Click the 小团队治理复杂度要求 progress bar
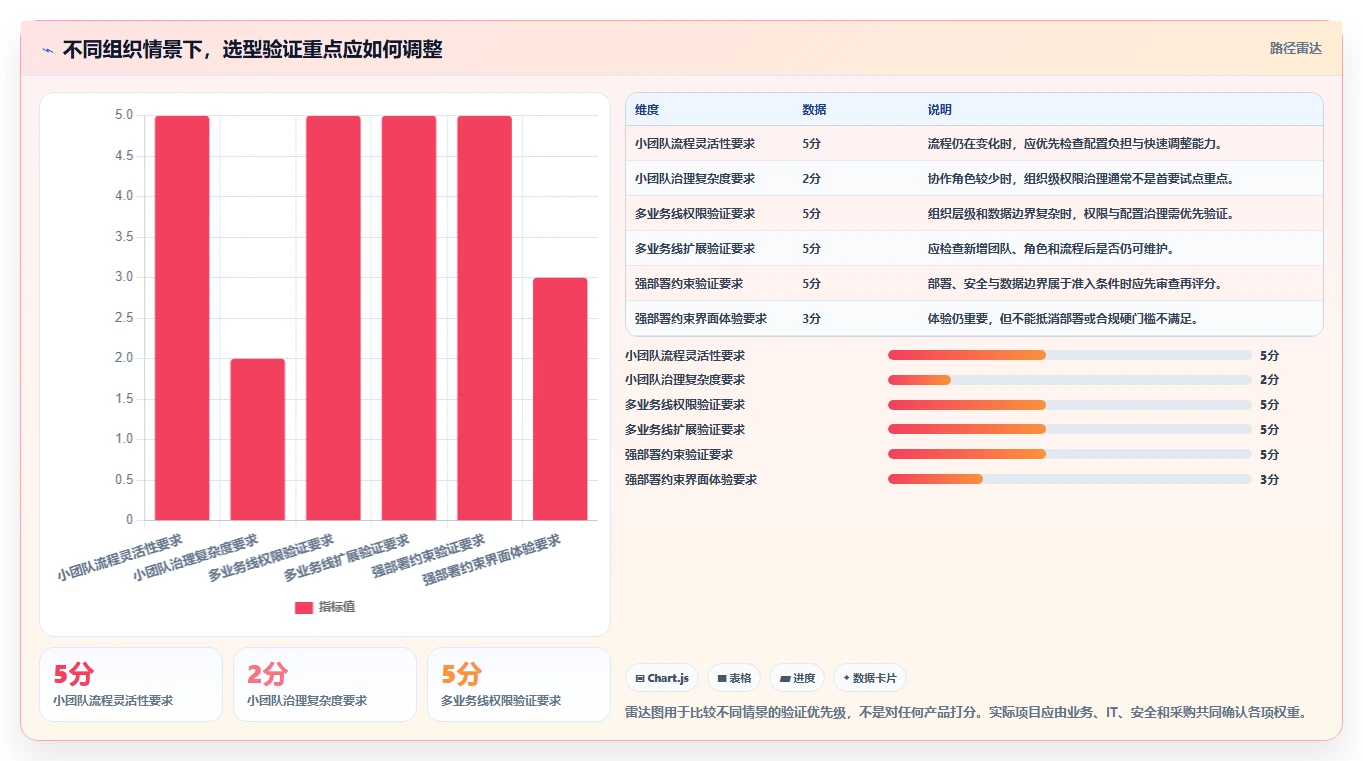The image size is (1363, 761). (1070, 380)
